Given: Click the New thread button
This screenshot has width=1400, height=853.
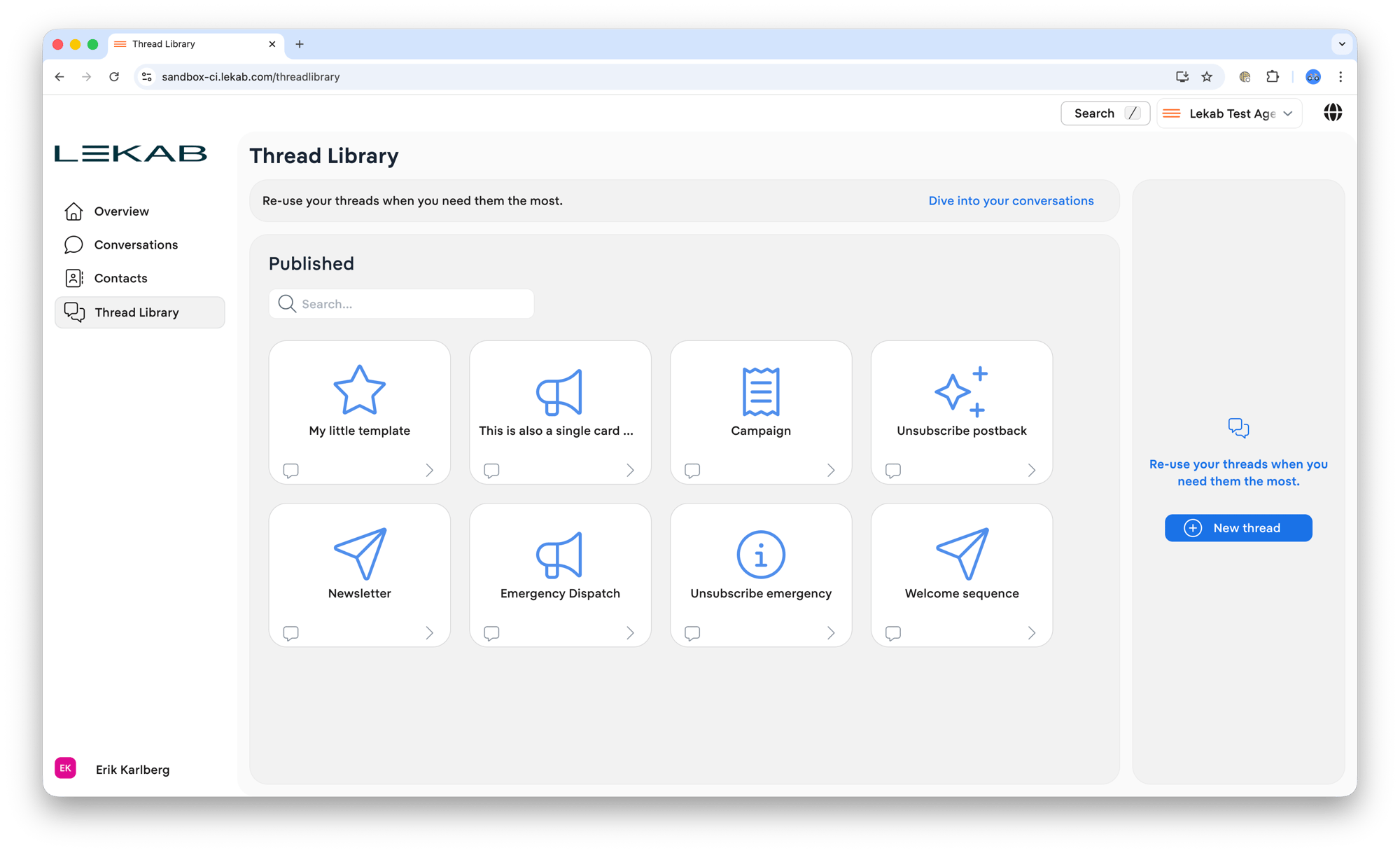Looking at the screenshot, I should click(1238, 527).
